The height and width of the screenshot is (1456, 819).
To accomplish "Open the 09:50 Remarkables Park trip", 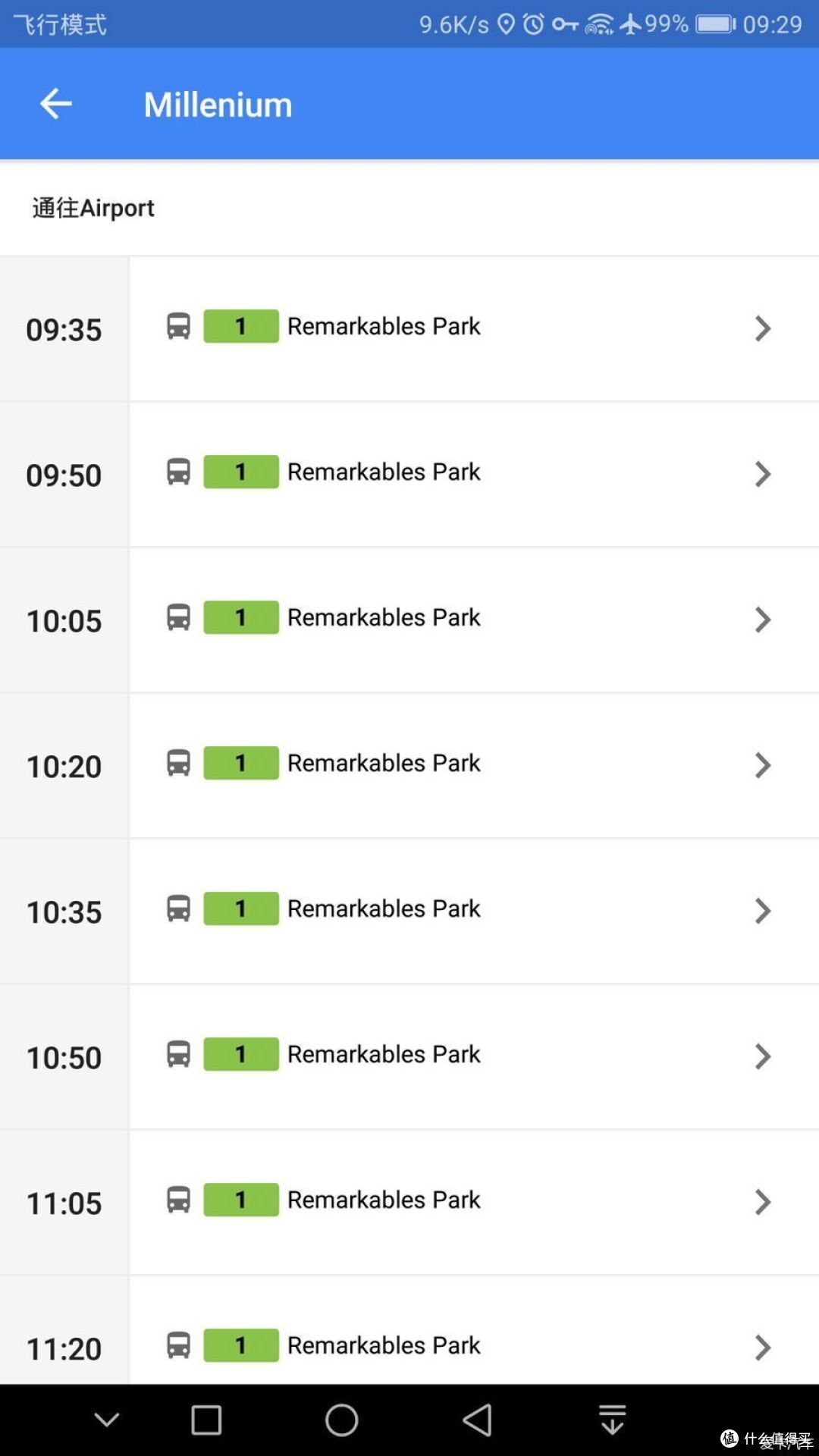I will [x=474, y=475].
